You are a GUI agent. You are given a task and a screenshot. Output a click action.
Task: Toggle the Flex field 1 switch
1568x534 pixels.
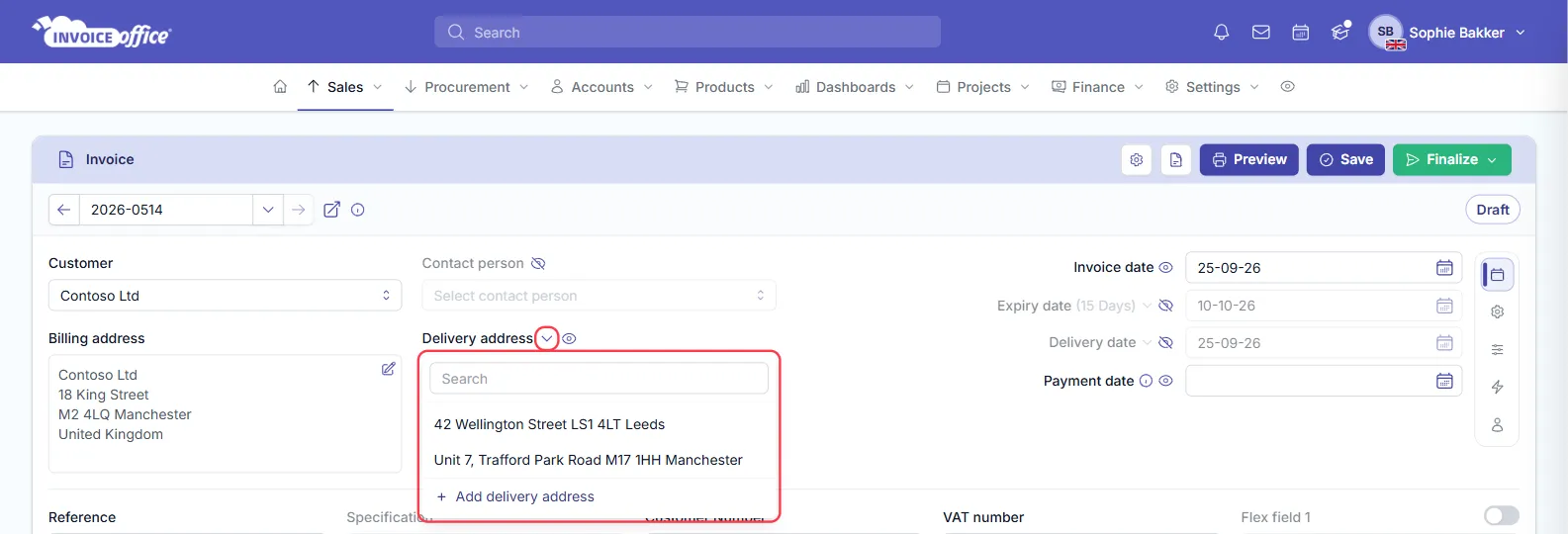click(x=1502, y=516)
